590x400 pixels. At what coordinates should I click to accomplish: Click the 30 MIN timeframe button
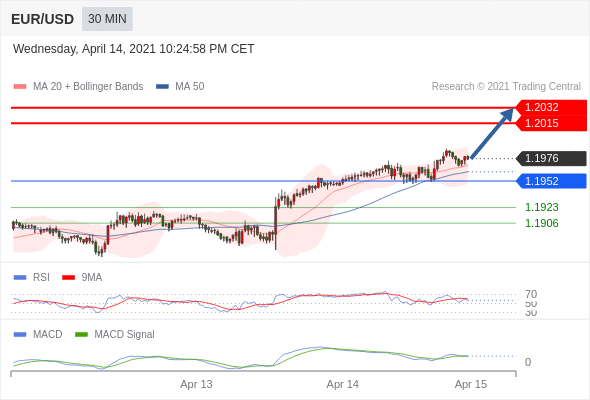tap(107, 19)
